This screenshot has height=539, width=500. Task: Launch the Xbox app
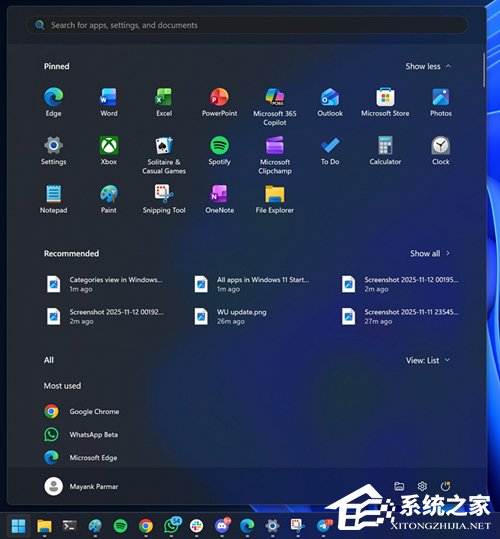[x=109, y=151]
